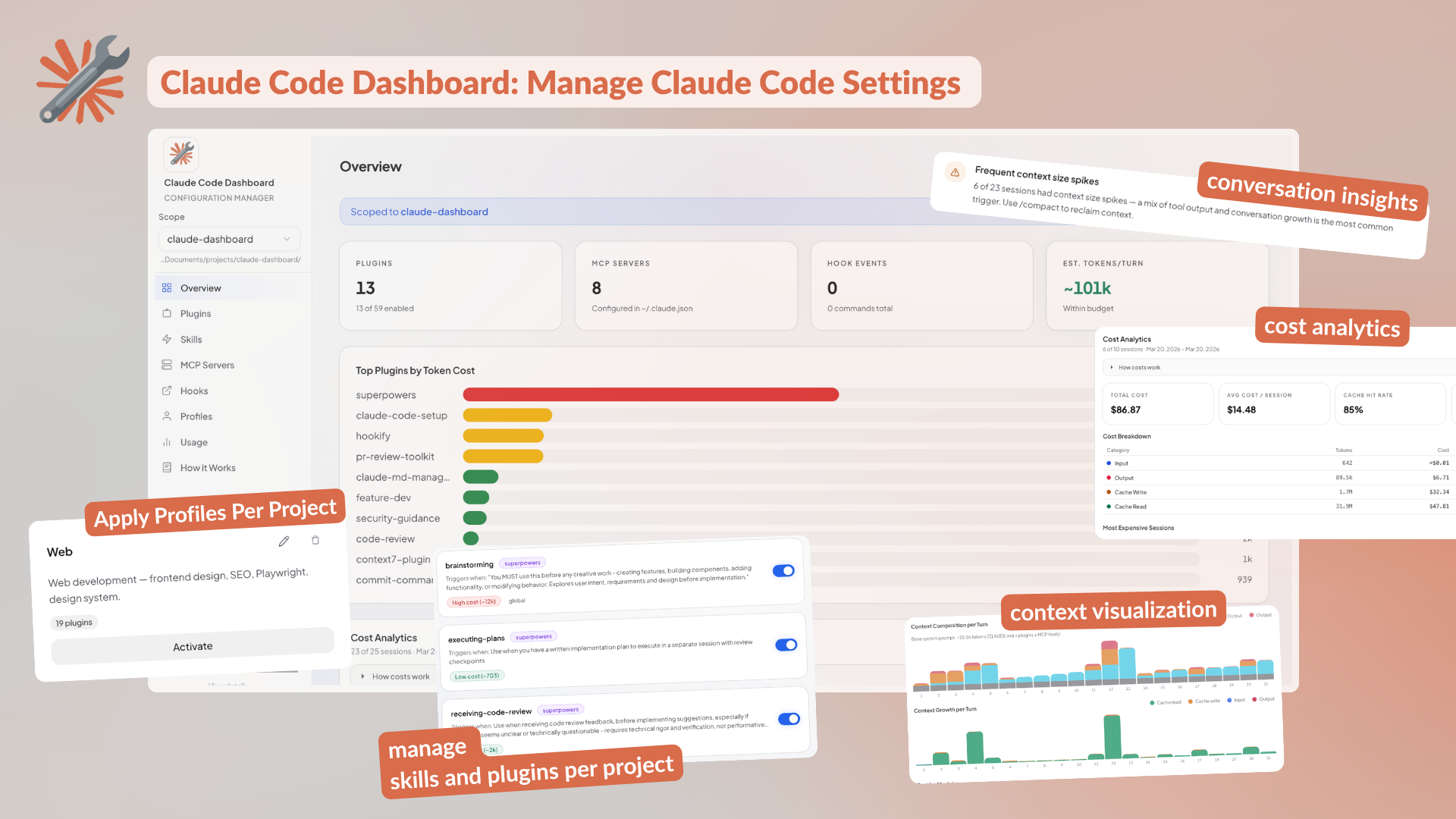Click the Claude Code Dashboard logo icon in sidebar

coord(181,154)
